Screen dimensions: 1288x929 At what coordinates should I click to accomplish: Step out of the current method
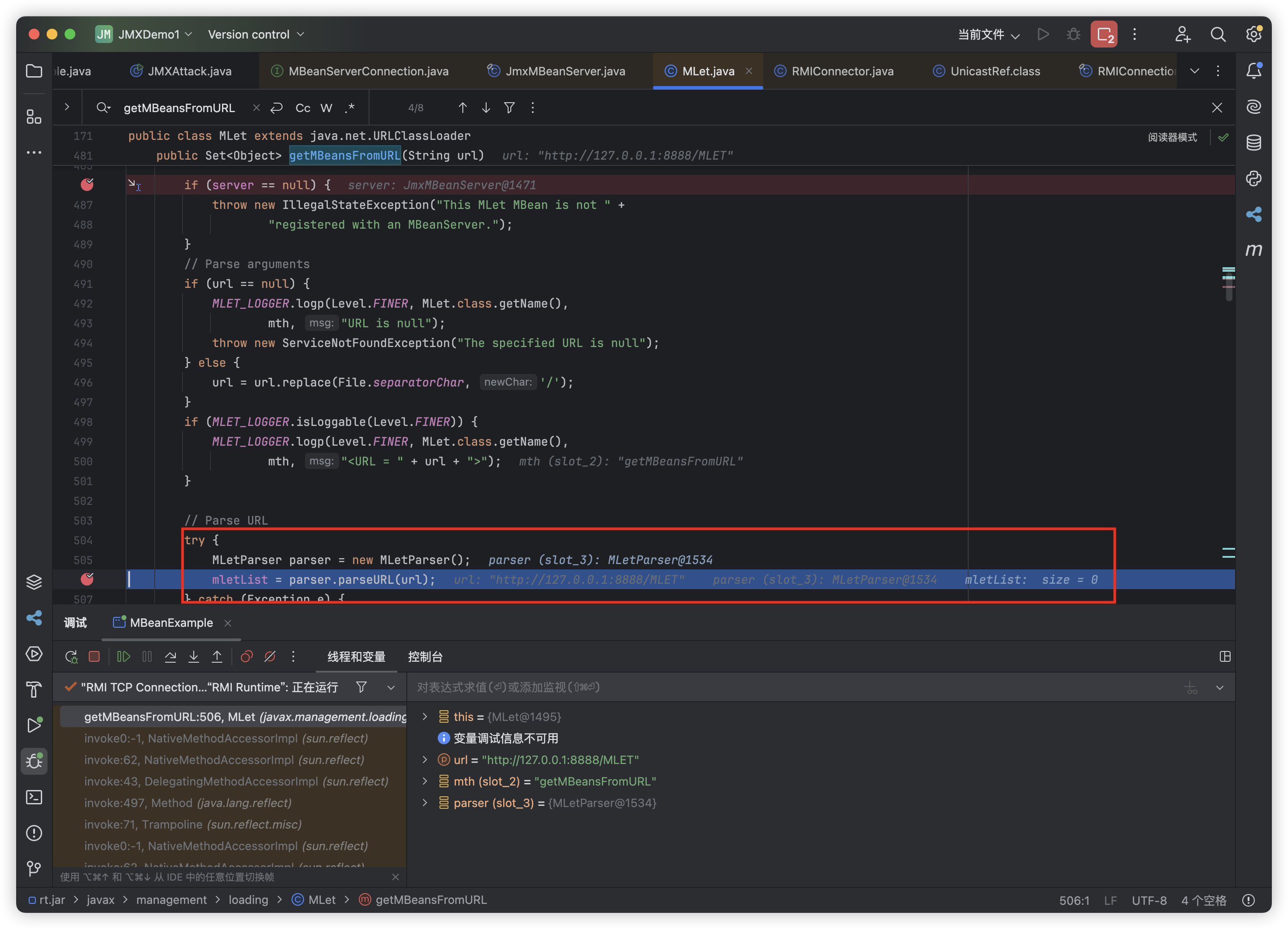click(217, 657)
